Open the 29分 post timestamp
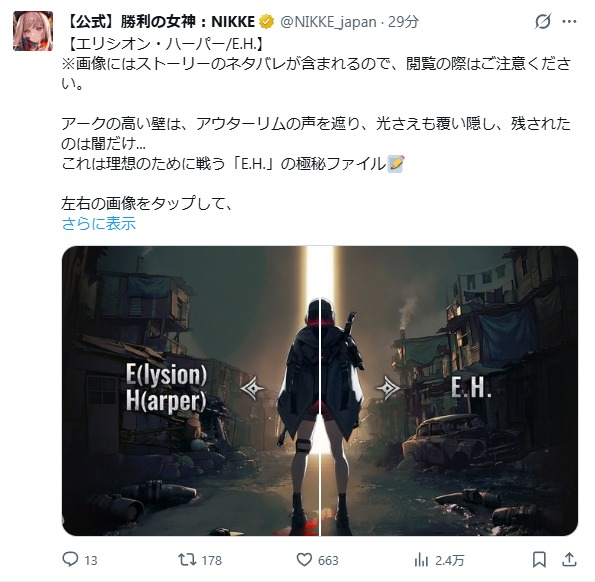The width and height of the screenshot is (595, 582). click(x=403, y=22)
